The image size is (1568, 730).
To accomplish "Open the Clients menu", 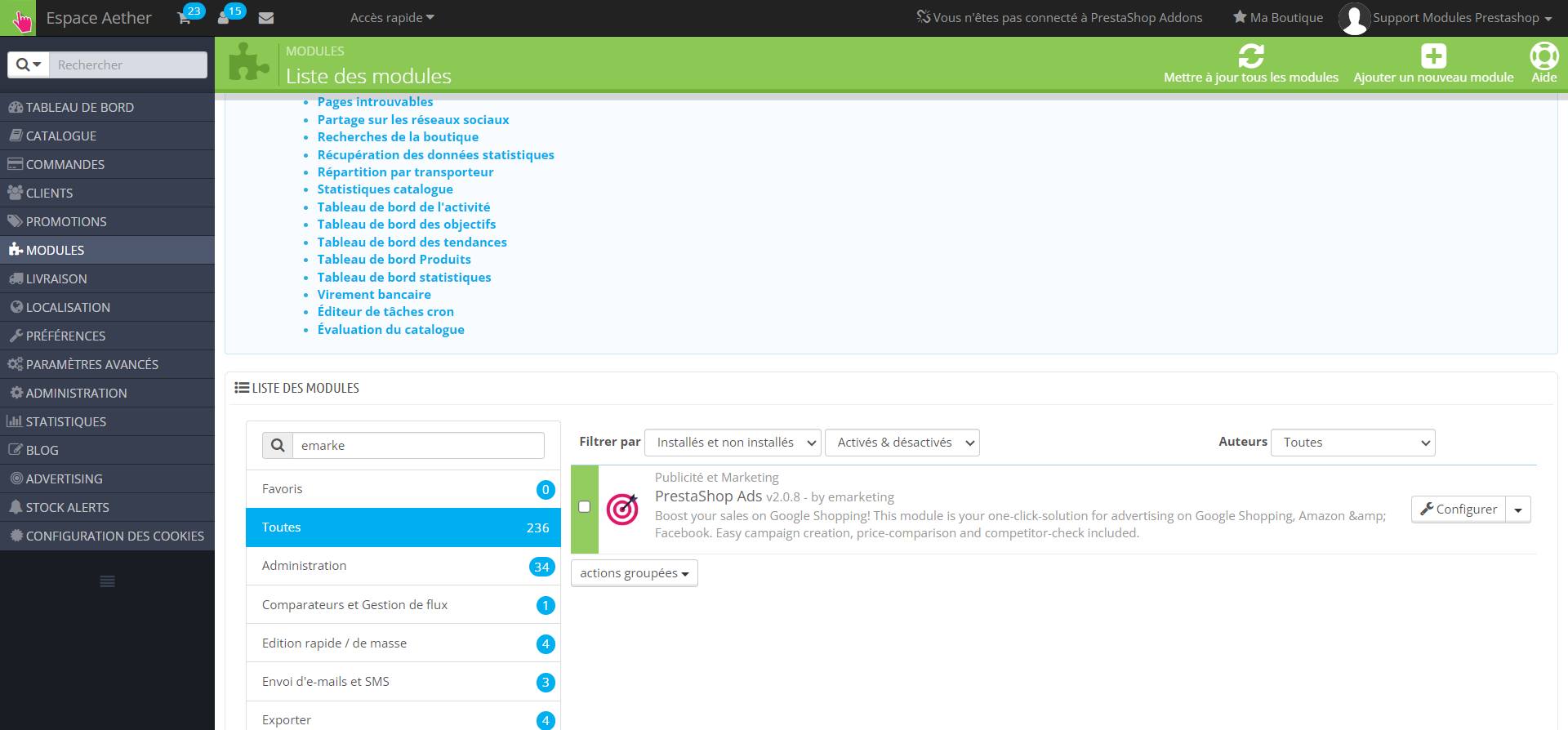I will pyautogui.click(x=107, y=193).
